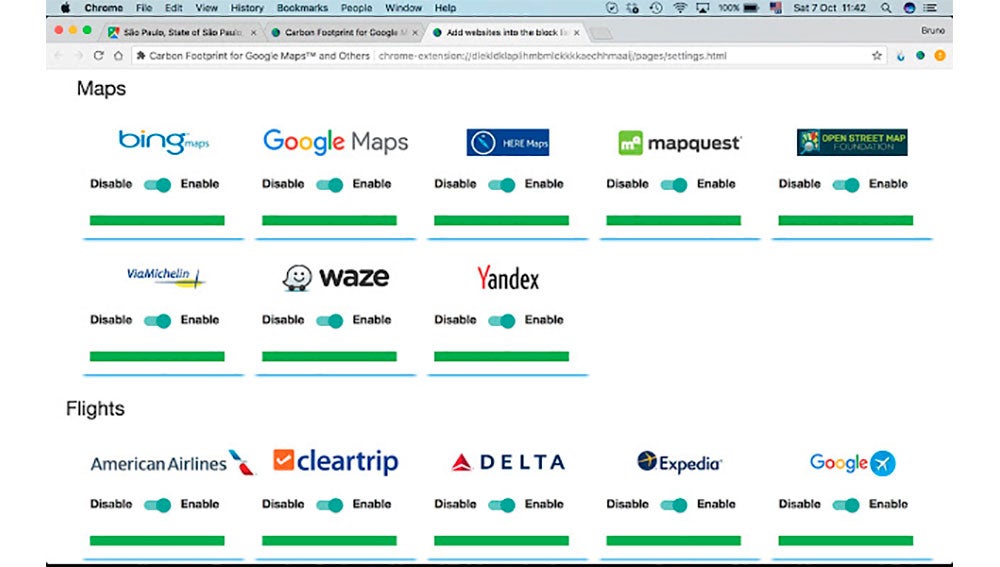The height and width of the screenshot is (567, 1000).
Task: Toggle the Bing Maps enable switch
Action: coord(158,185)
